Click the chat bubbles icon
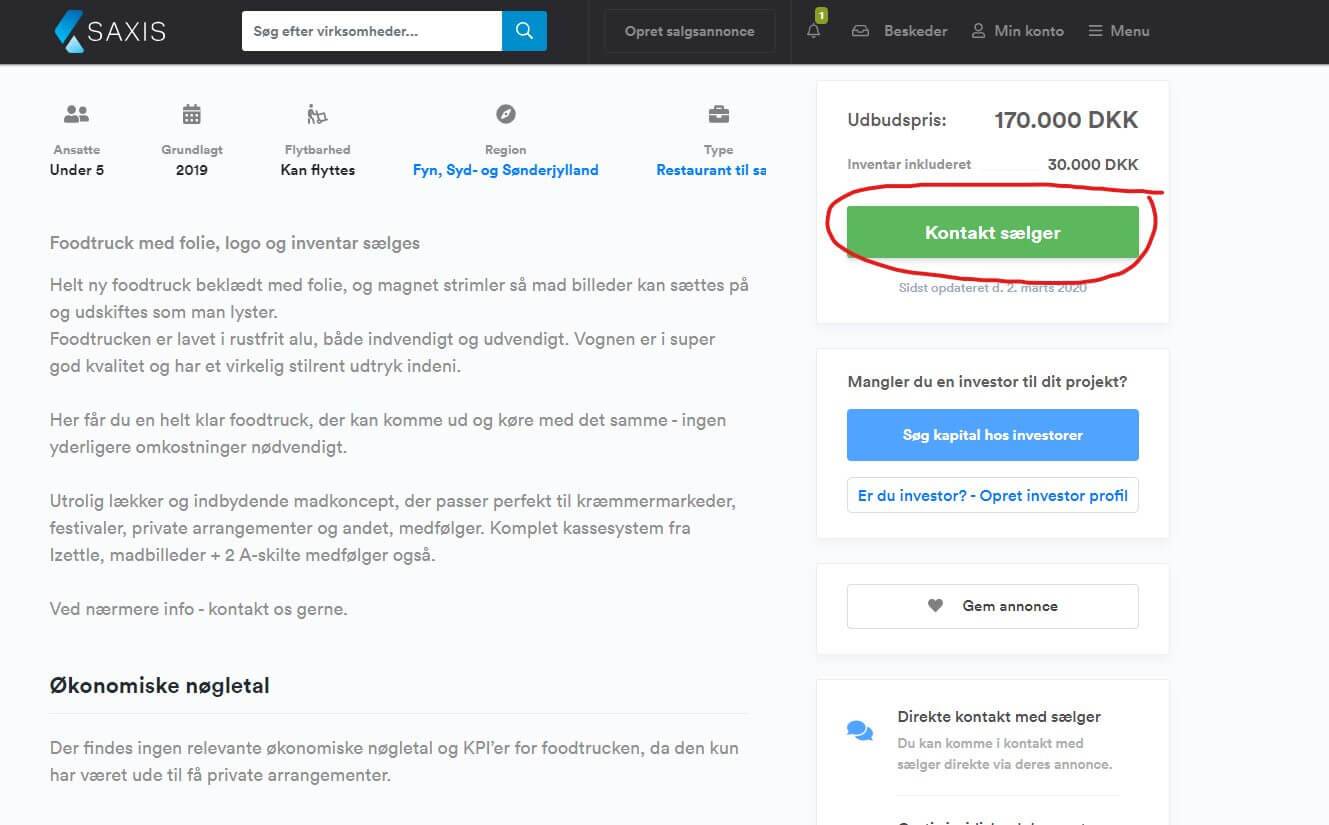1329x825 pixels. click(860, 731)
